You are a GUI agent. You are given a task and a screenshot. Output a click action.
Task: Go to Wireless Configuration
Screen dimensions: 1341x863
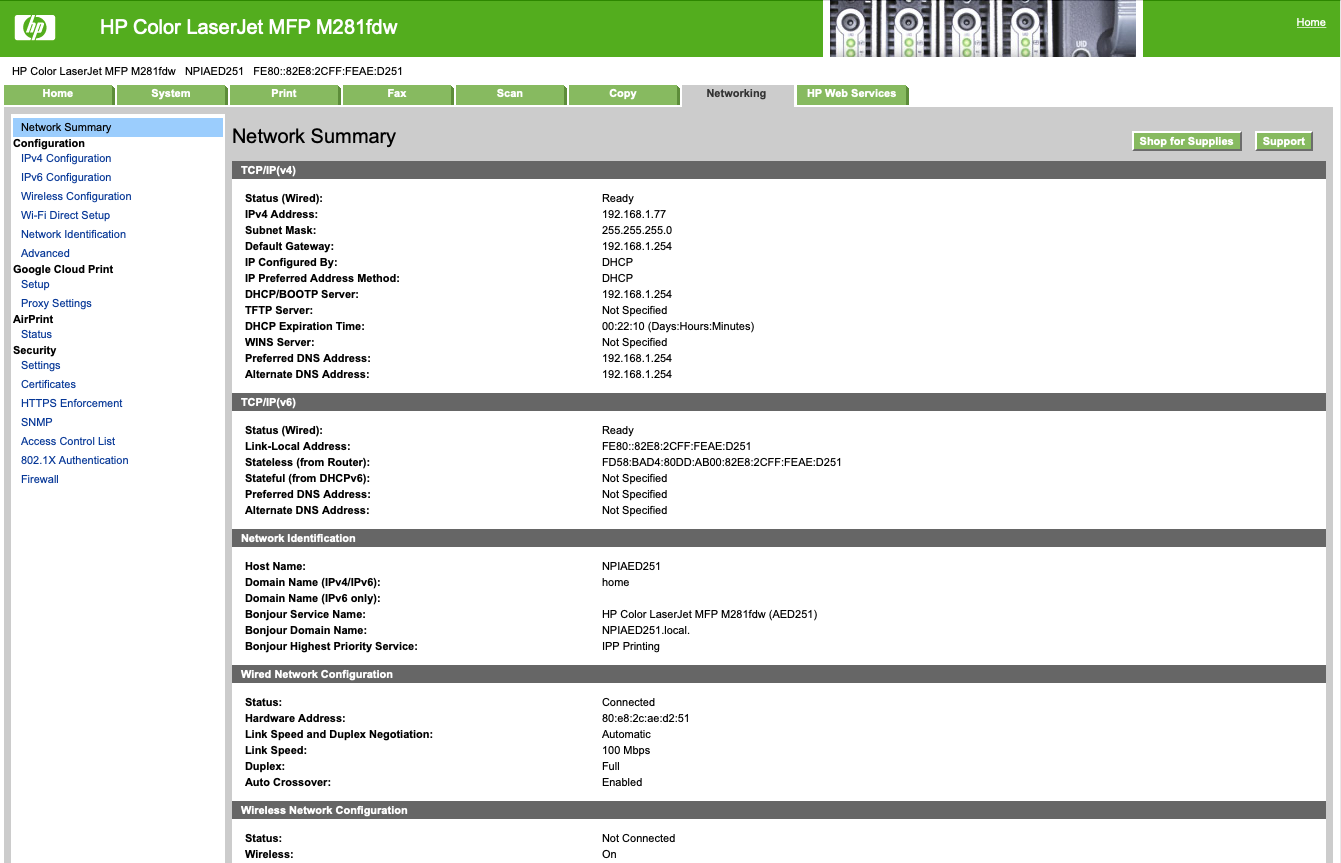pos(76,196)
